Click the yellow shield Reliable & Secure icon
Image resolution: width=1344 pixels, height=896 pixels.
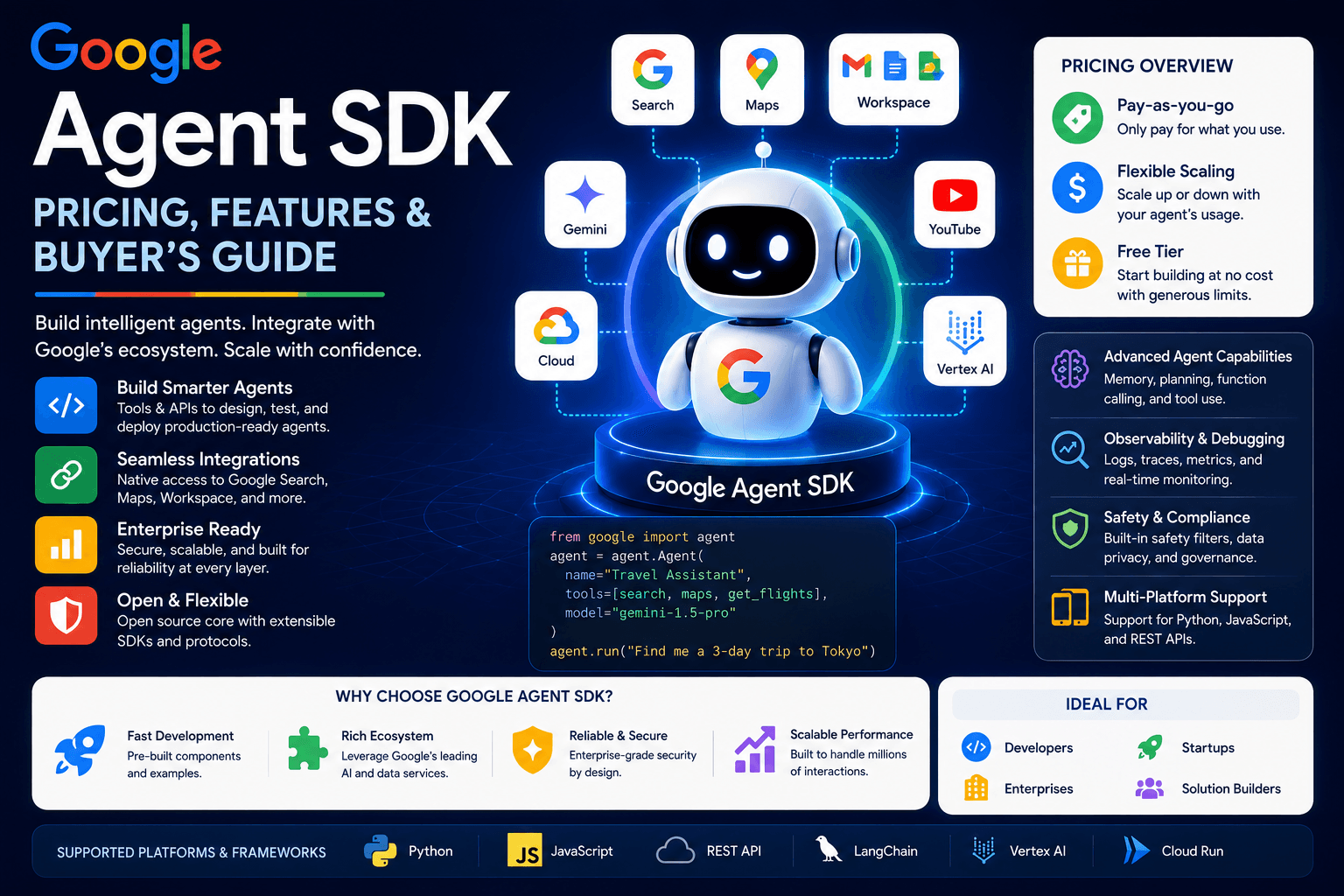(x=532, y=750)
